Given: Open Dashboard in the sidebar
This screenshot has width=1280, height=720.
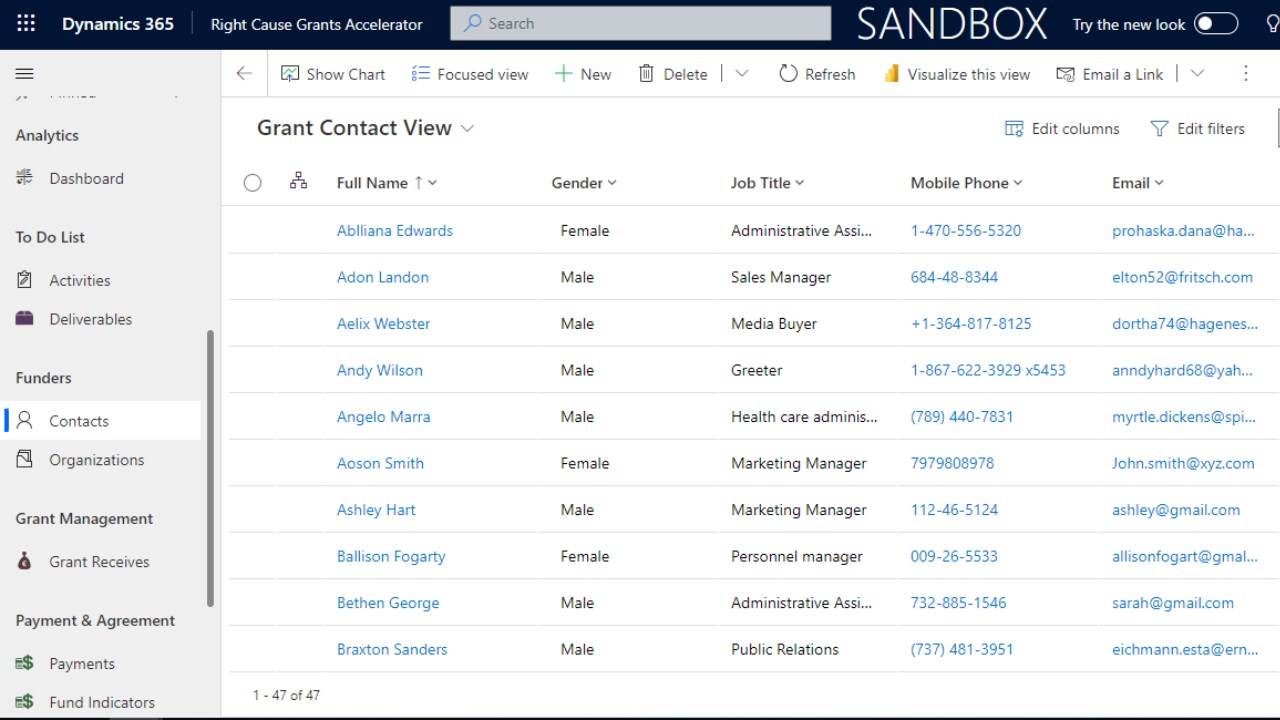Looking at the screenshot, I should coord(87,178).
